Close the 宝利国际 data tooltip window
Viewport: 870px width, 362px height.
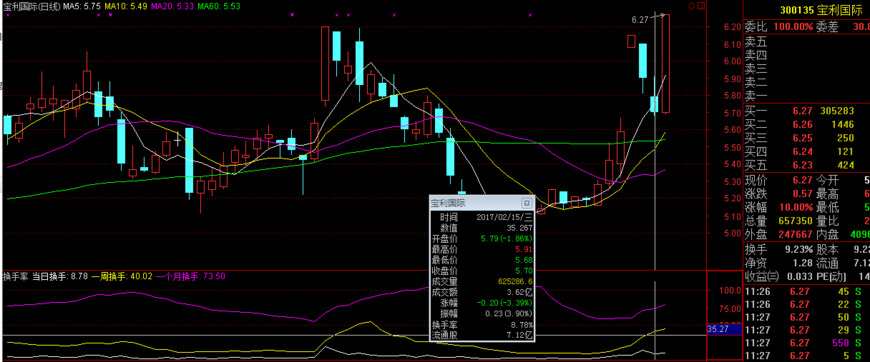point(527,203)
